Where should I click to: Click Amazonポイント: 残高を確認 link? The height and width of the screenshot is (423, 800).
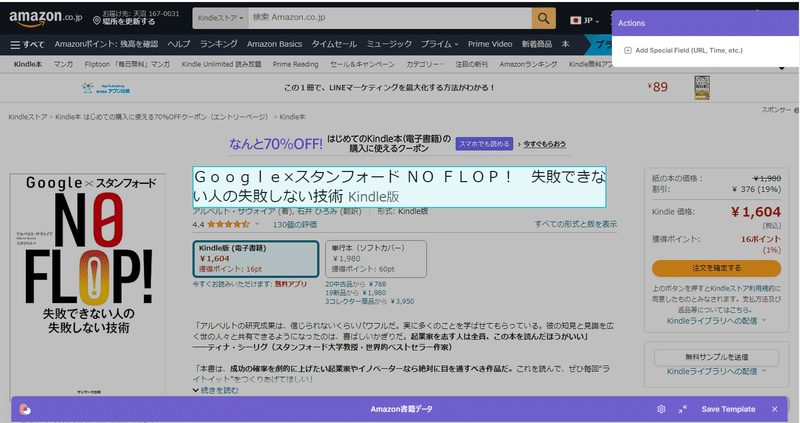106,44
